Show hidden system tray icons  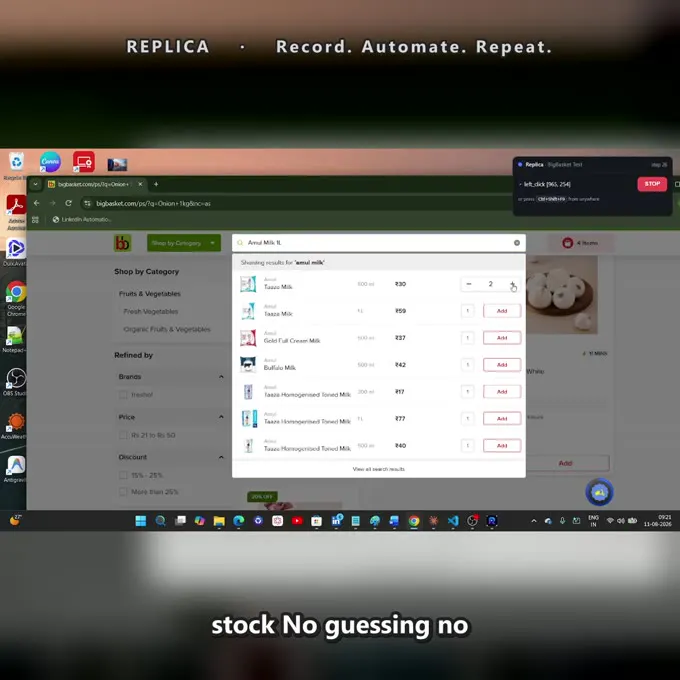pyautogui.click(x=534, y=521)
